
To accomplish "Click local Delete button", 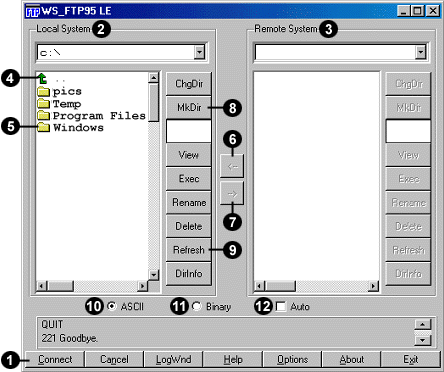I will click(x=189, y=226).
